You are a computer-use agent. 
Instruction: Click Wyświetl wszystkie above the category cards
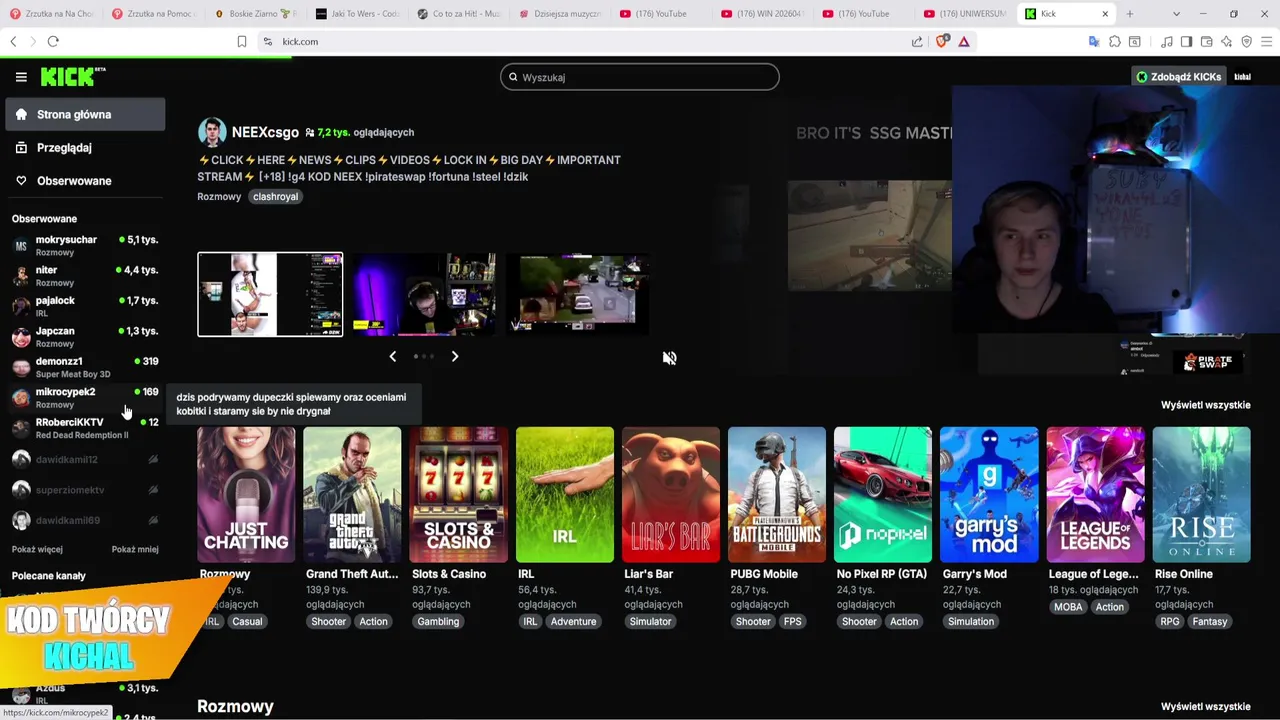(x=1205, y=405)
